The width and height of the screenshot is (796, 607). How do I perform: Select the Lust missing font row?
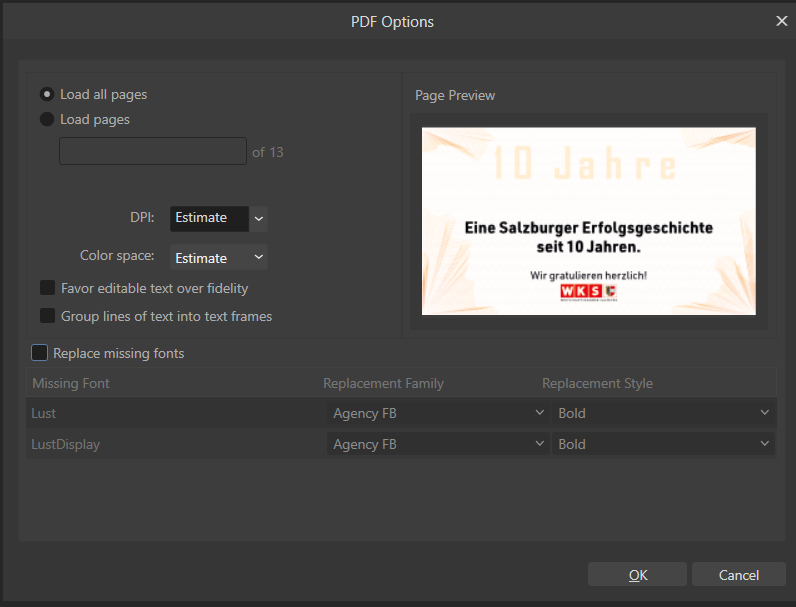[401, 413]
